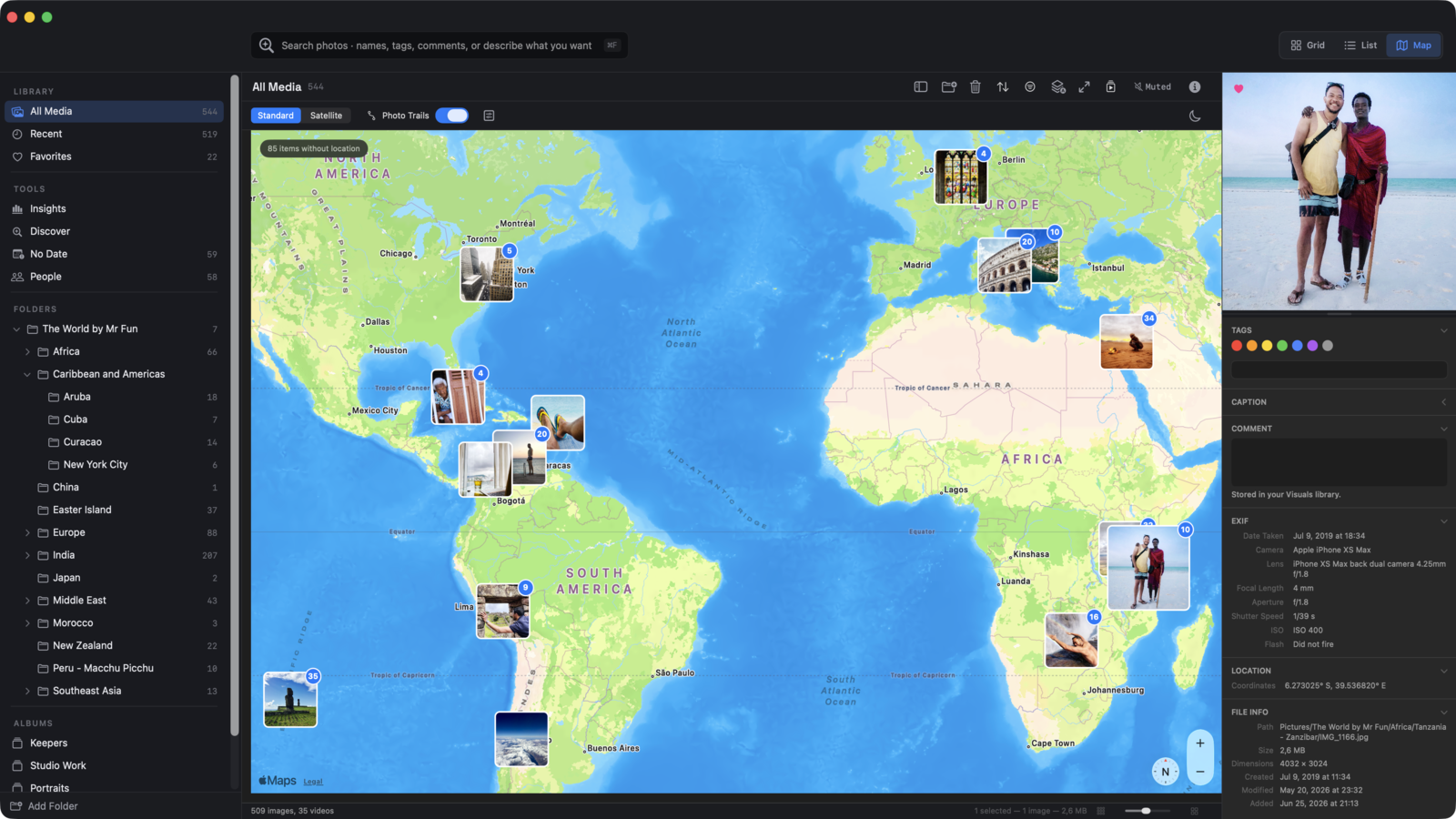1456x819 pixels.
Task: Select the purple tag color
Action: [x=1312, y=346]
